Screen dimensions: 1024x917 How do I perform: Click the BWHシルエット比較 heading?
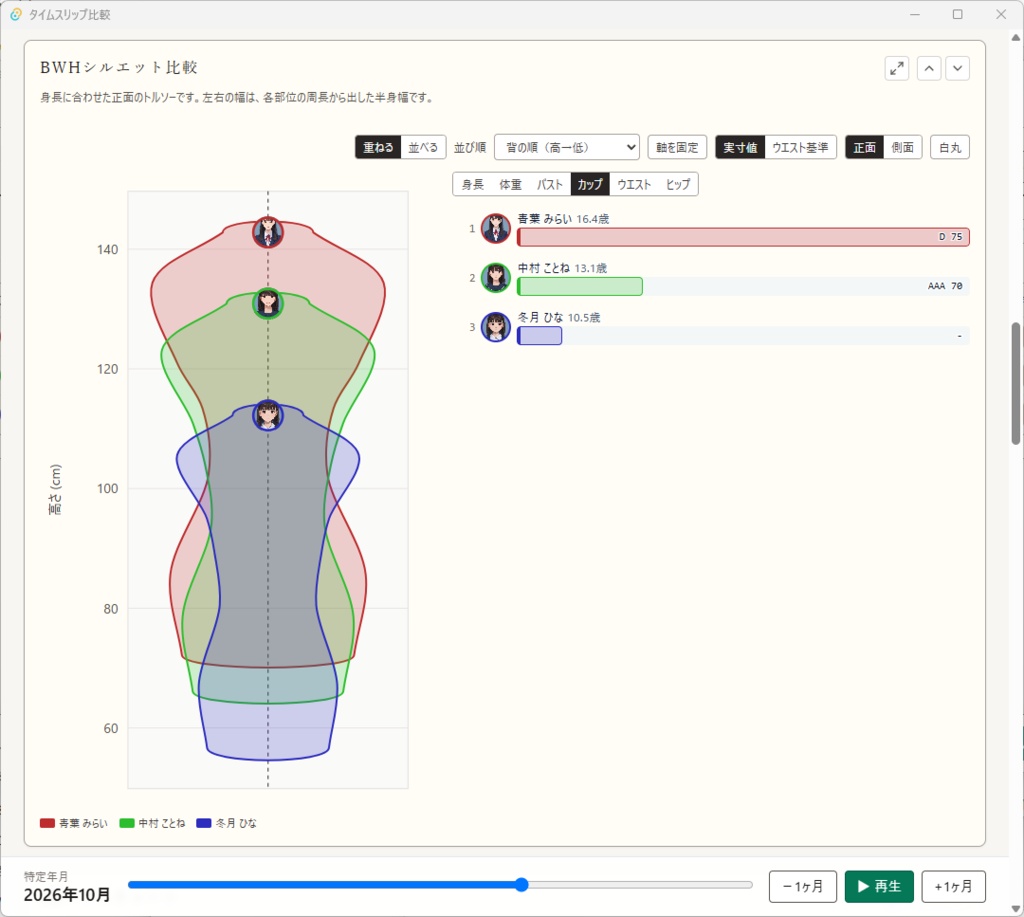pos(119,68)
